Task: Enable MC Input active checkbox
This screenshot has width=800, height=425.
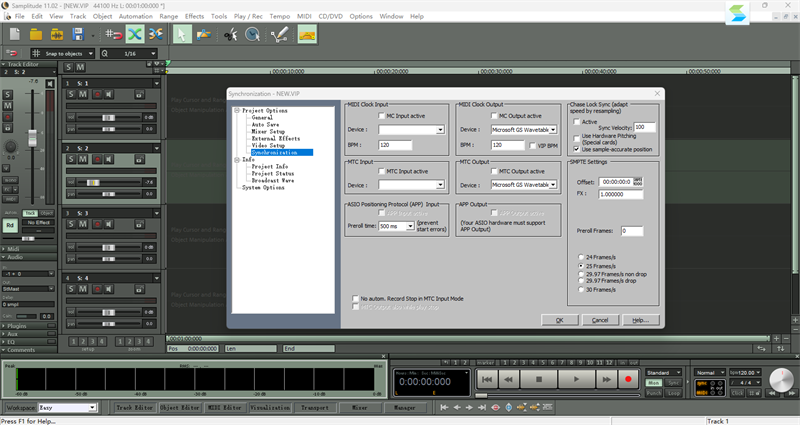Action: point(381,115)
